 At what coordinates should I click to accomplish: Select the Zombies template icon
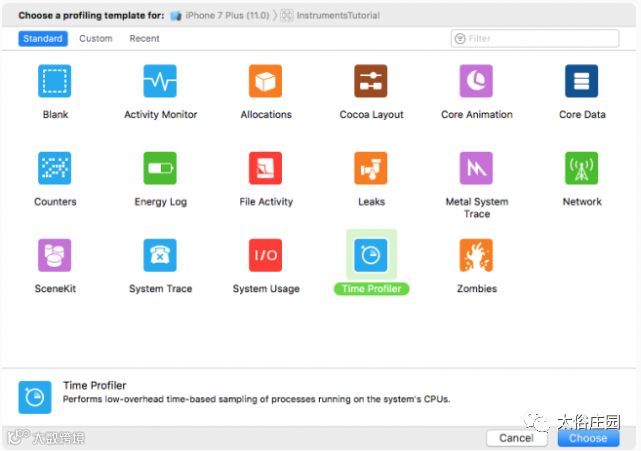[x=476, y=255]
